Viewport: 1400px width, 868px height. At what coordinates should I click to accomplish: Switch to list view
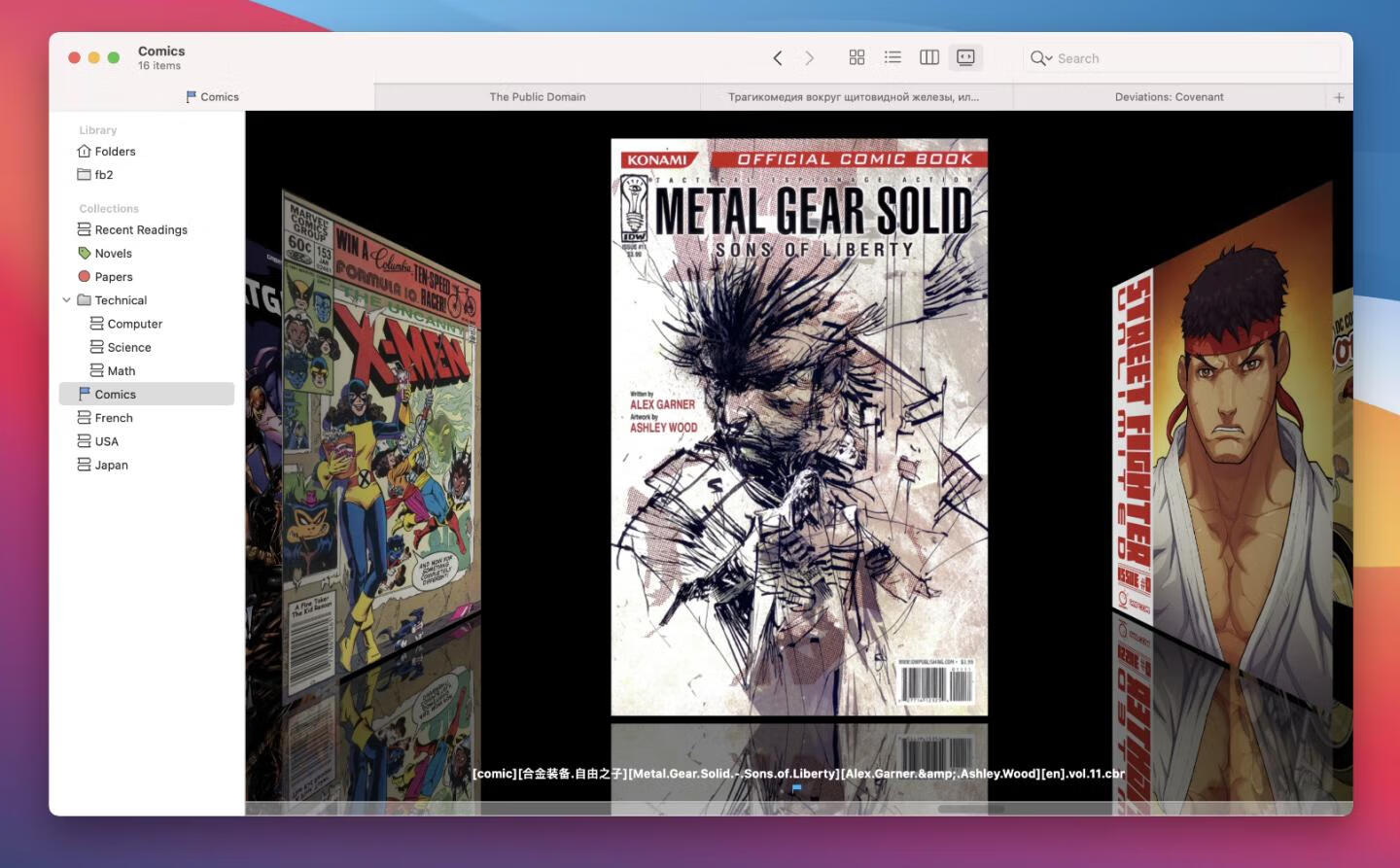pyautogui.click(x=892, y=58)
